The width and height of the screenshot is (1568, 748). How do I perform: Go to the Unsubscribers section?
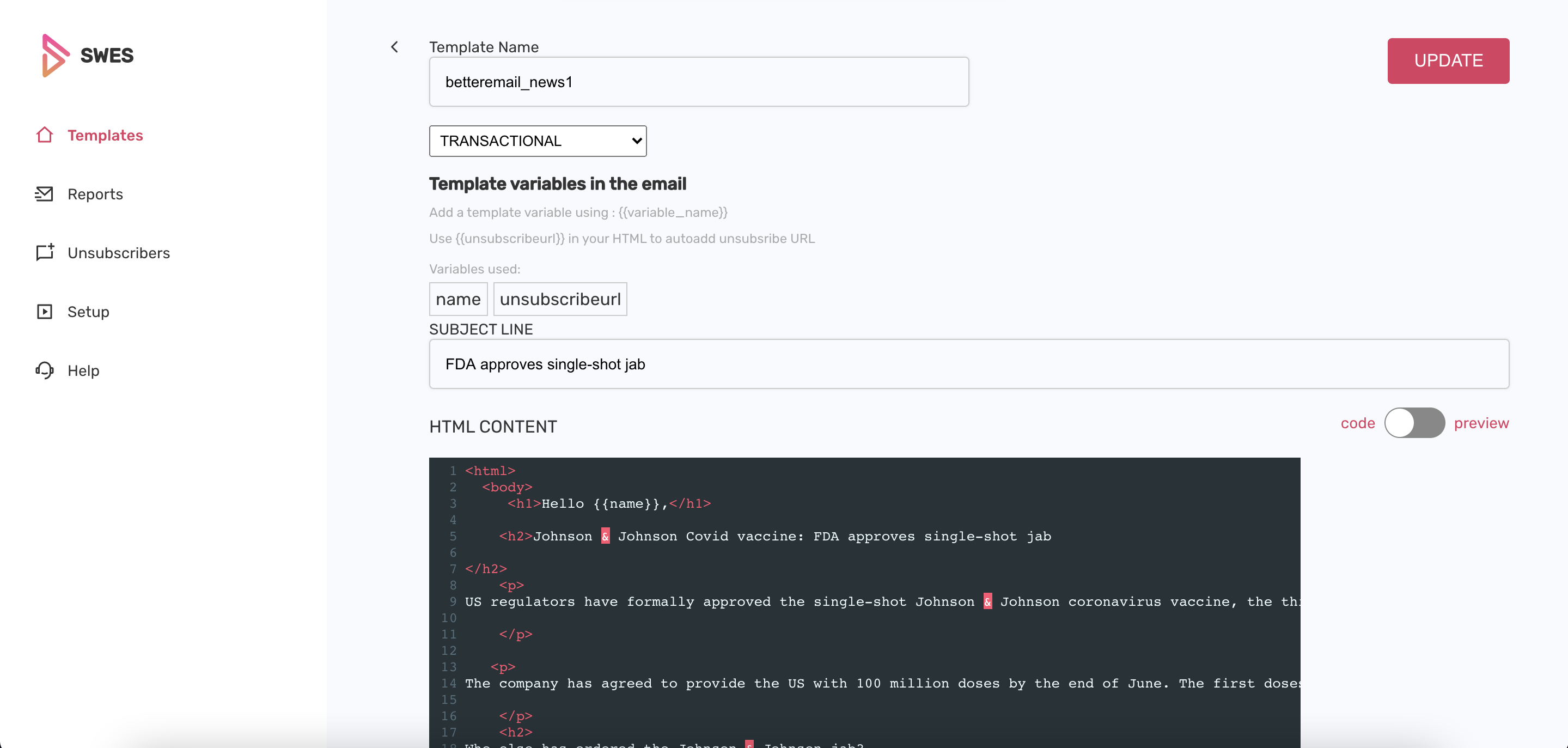[x=119, y=253]
